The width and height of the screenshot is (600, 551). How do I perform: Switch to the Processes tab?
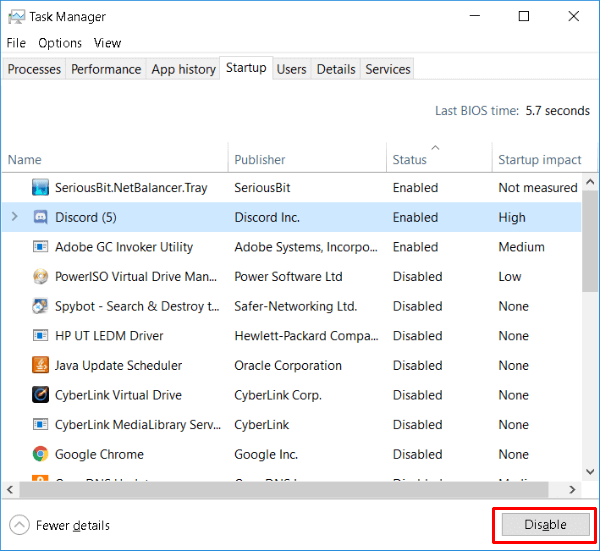click(34, 69)
